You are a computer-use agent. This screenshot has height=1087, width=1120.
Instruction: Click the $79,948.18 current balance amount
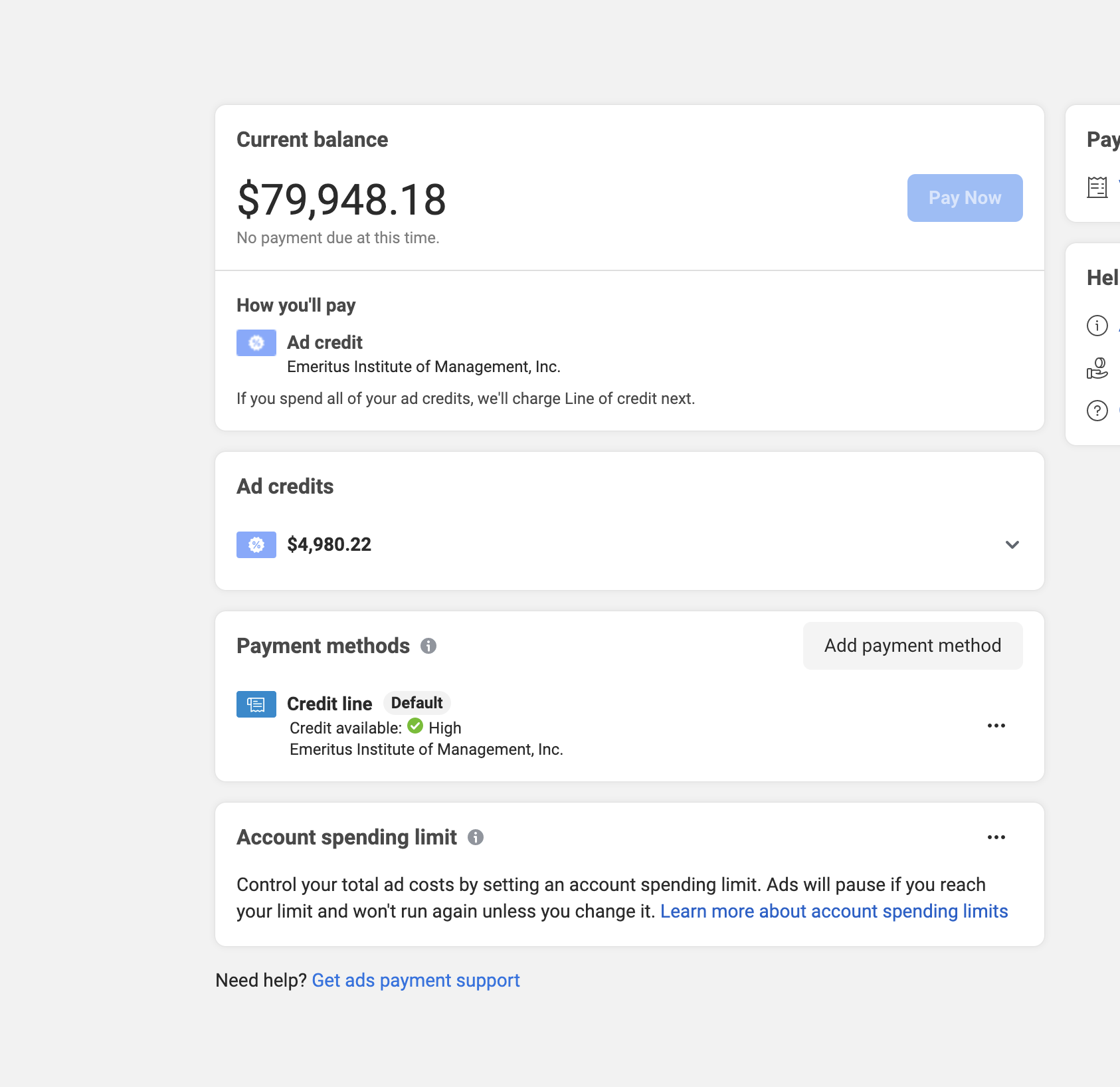tap(341, 199)
